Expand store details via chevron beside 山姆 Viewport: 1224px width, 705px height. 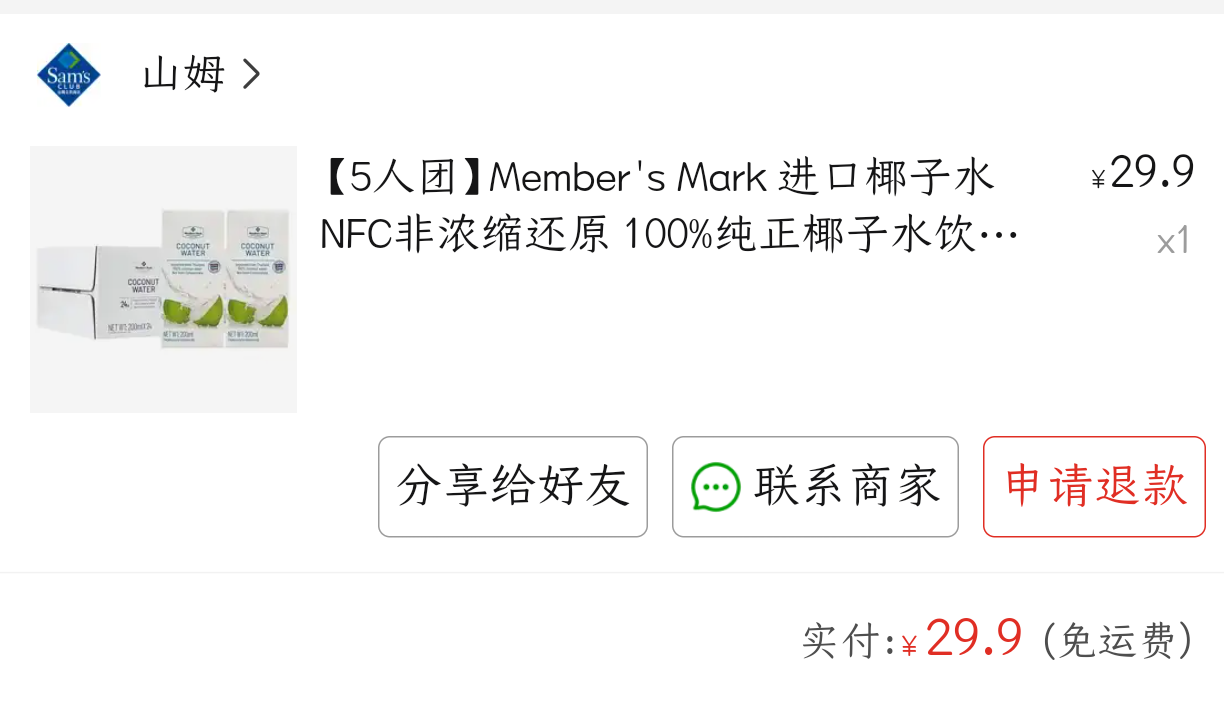coord(251,74)
